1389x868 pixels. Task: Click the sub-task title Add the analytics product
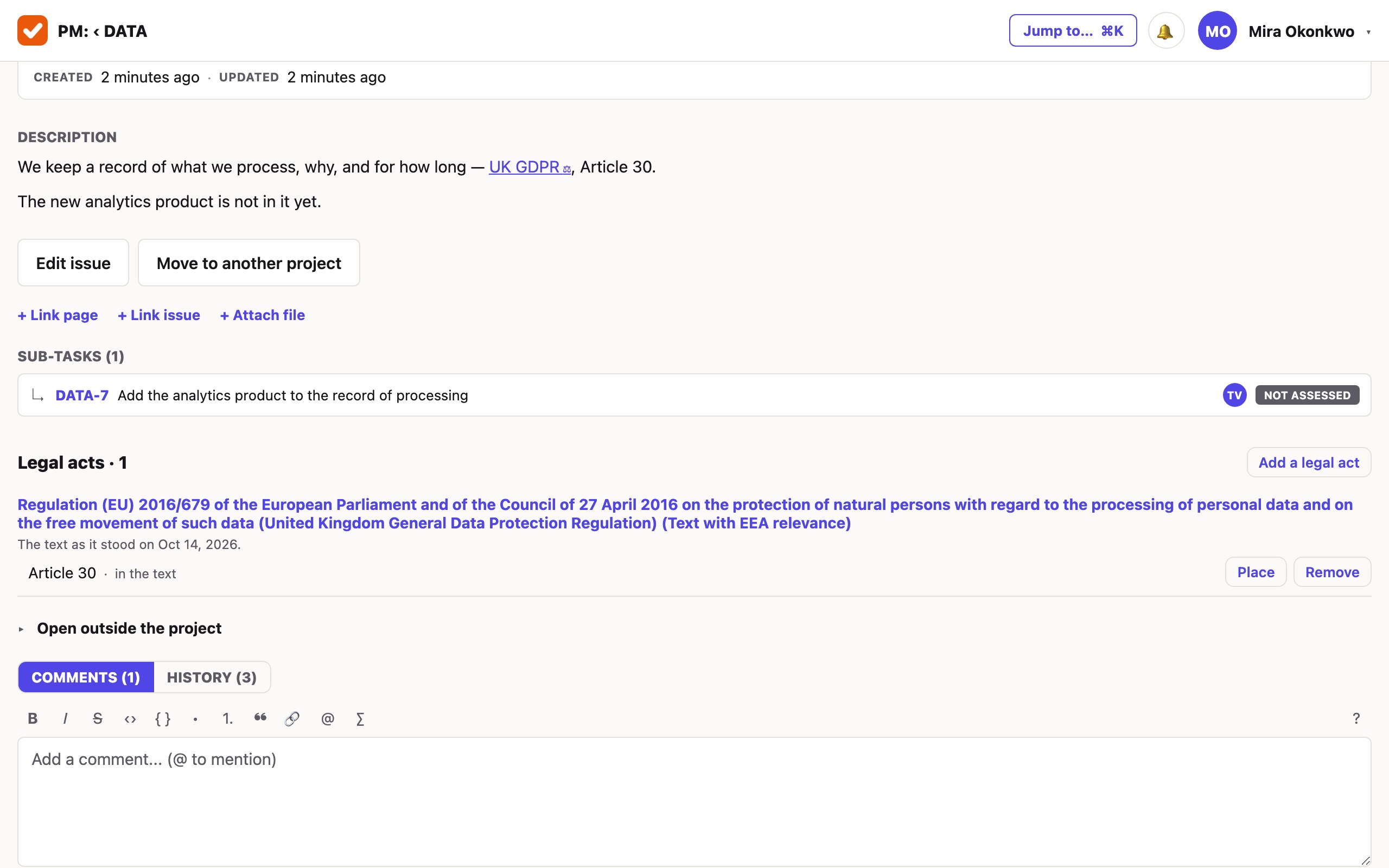293,395
